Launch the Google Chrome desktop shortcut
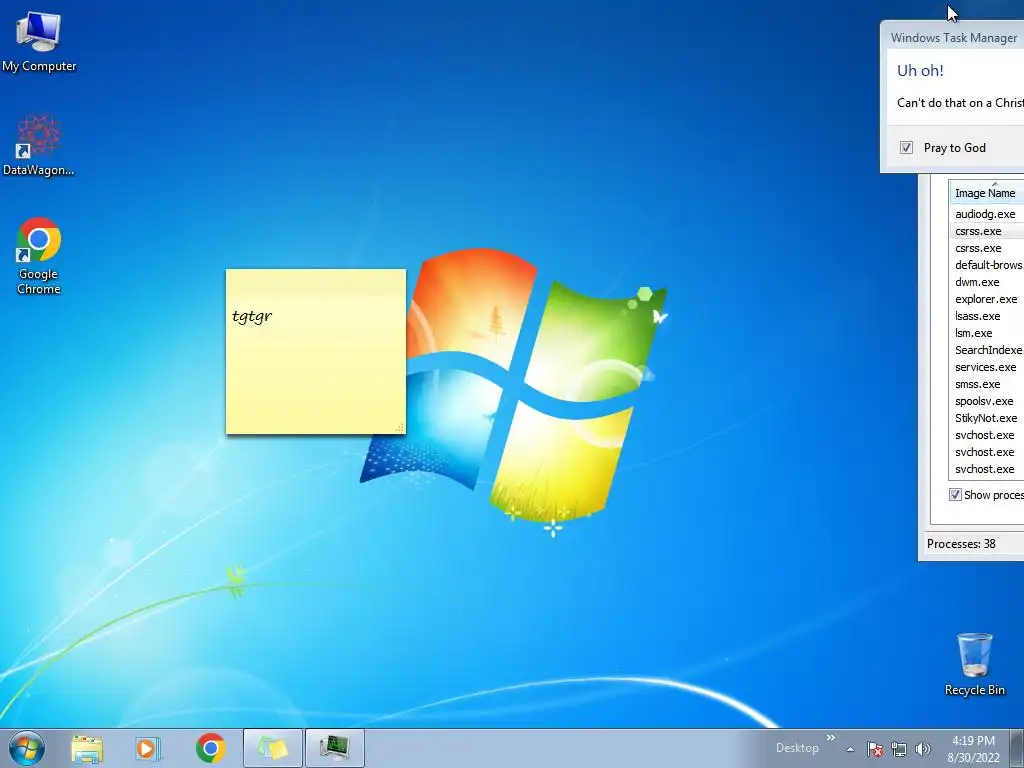This screenshot has height=768, width=1024. tap(39, 255)
